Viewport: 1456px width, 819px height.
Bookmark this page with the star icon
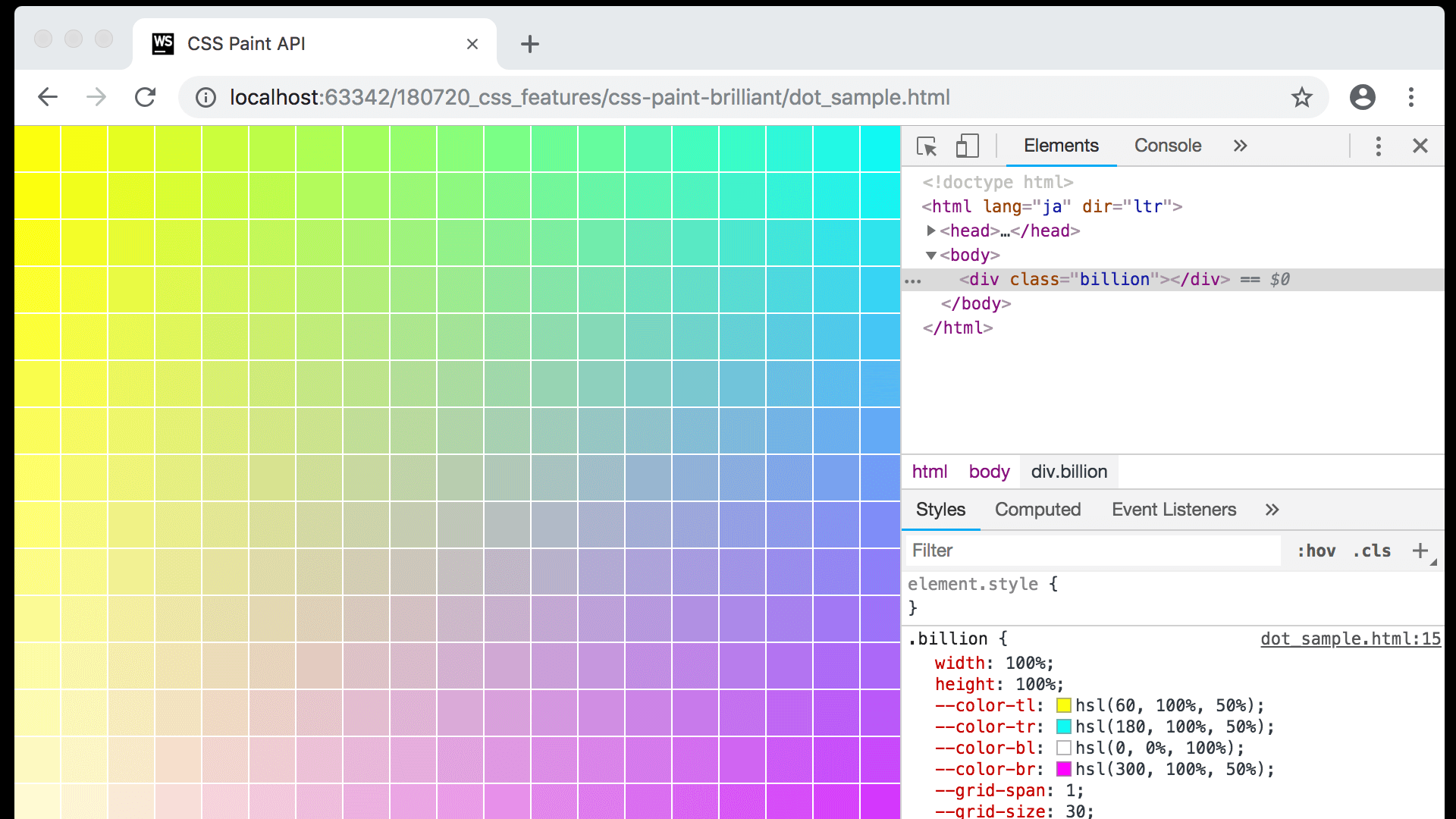click(x=1301, y=97)
